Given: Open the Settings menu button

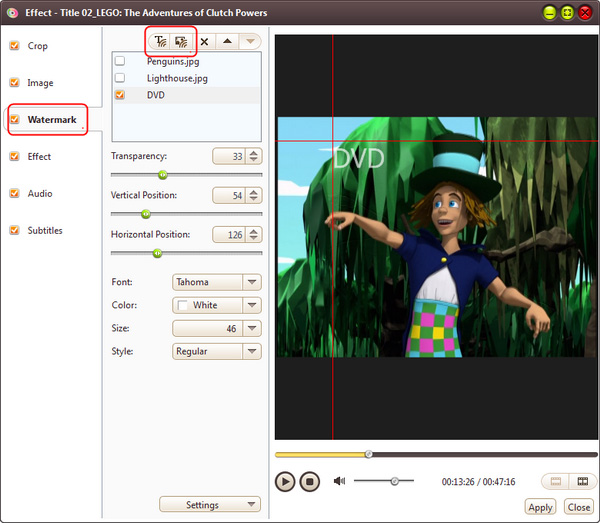Looking at the screenshot, I should coord(210,505).
